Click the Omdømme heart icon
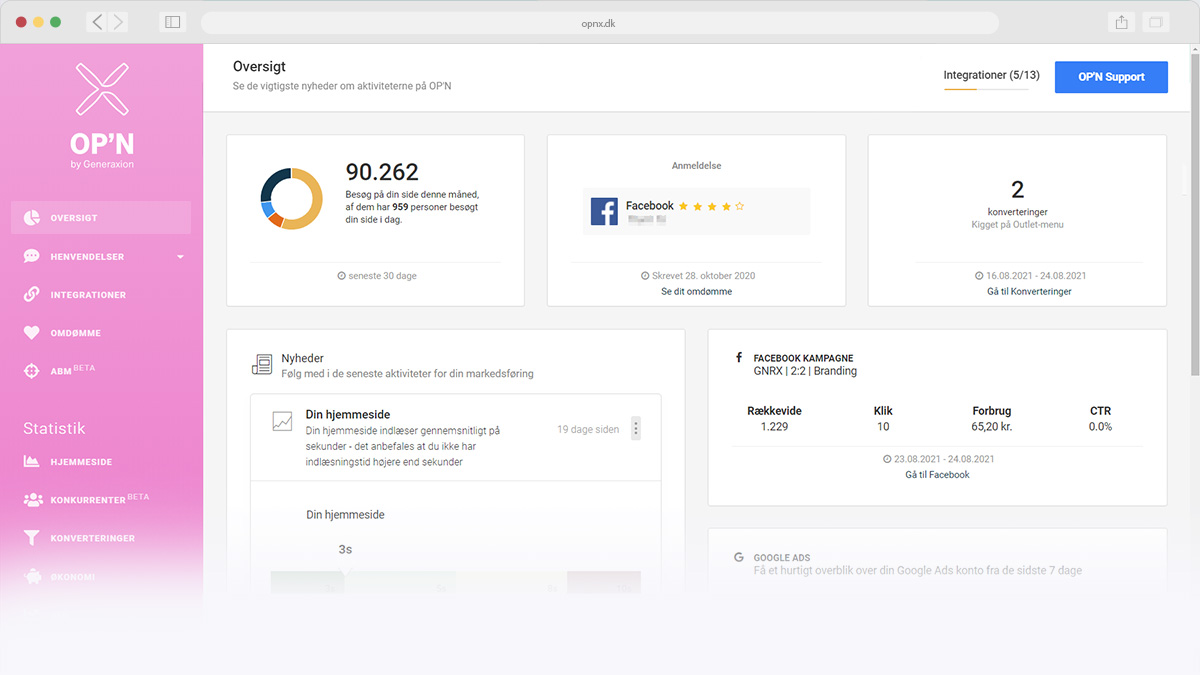The image size is (1200, 675). 32,333
